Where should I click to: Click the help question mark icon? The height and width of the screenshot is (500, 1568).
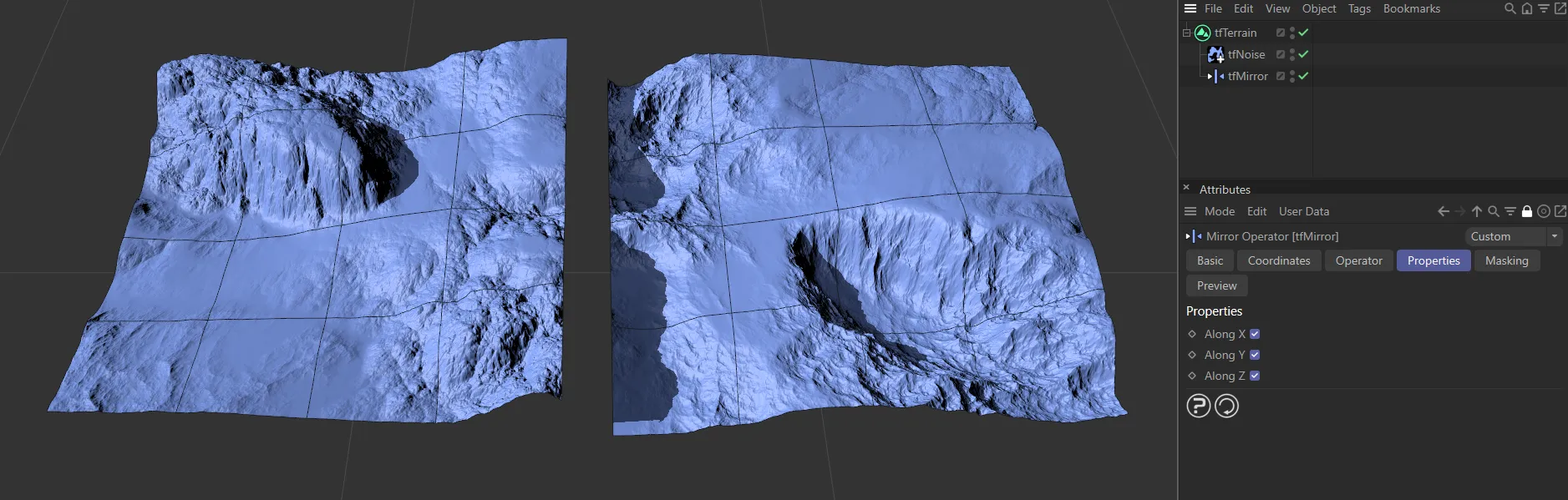coord(1198,407)
